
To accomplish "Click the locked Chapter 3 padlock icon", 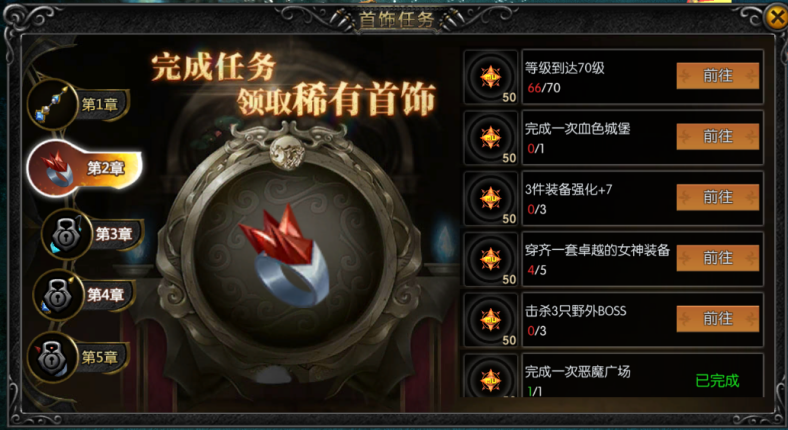I will [x=67, y=234].
